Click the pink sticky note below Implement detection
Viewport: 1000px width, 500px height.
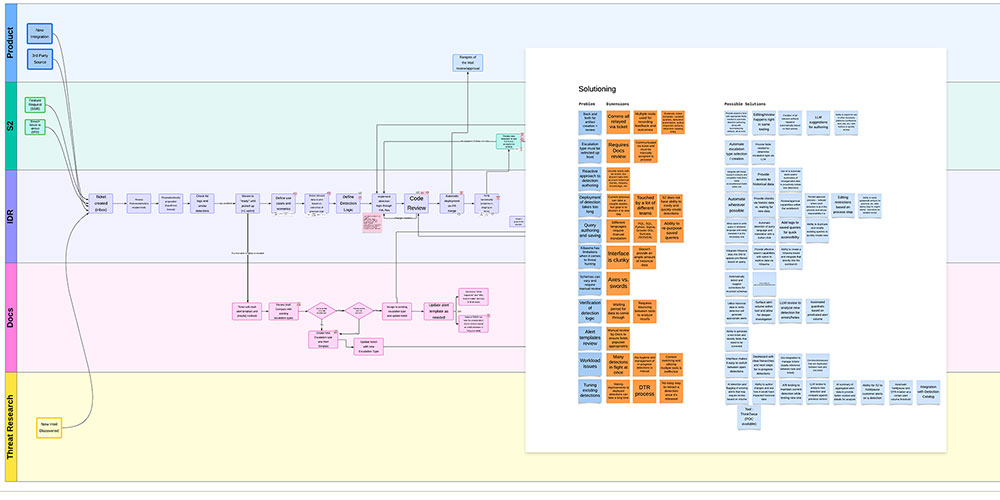coord(372,223)
